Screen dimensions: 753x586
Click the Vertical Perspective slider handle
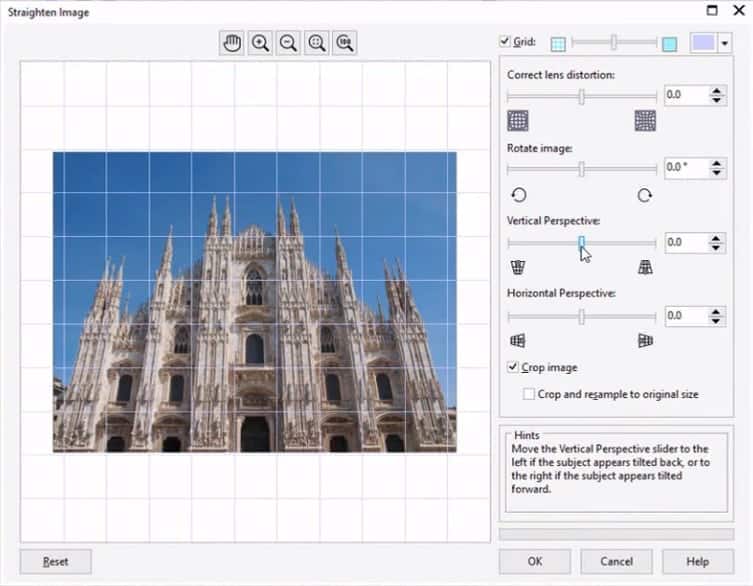tap(581, 242)
